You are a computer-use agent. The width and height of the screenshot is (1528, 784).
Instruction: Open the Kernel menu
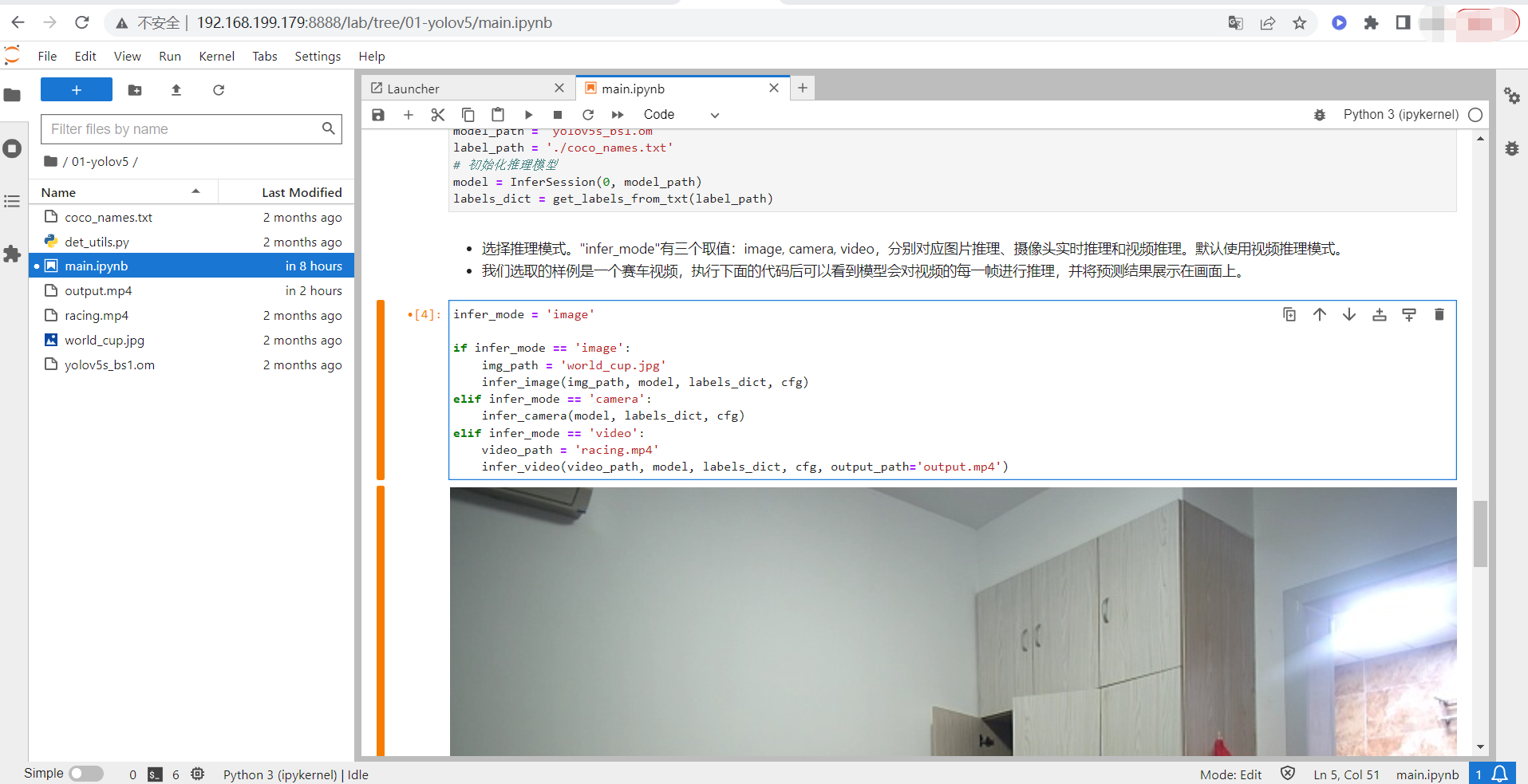coord(217,56)
